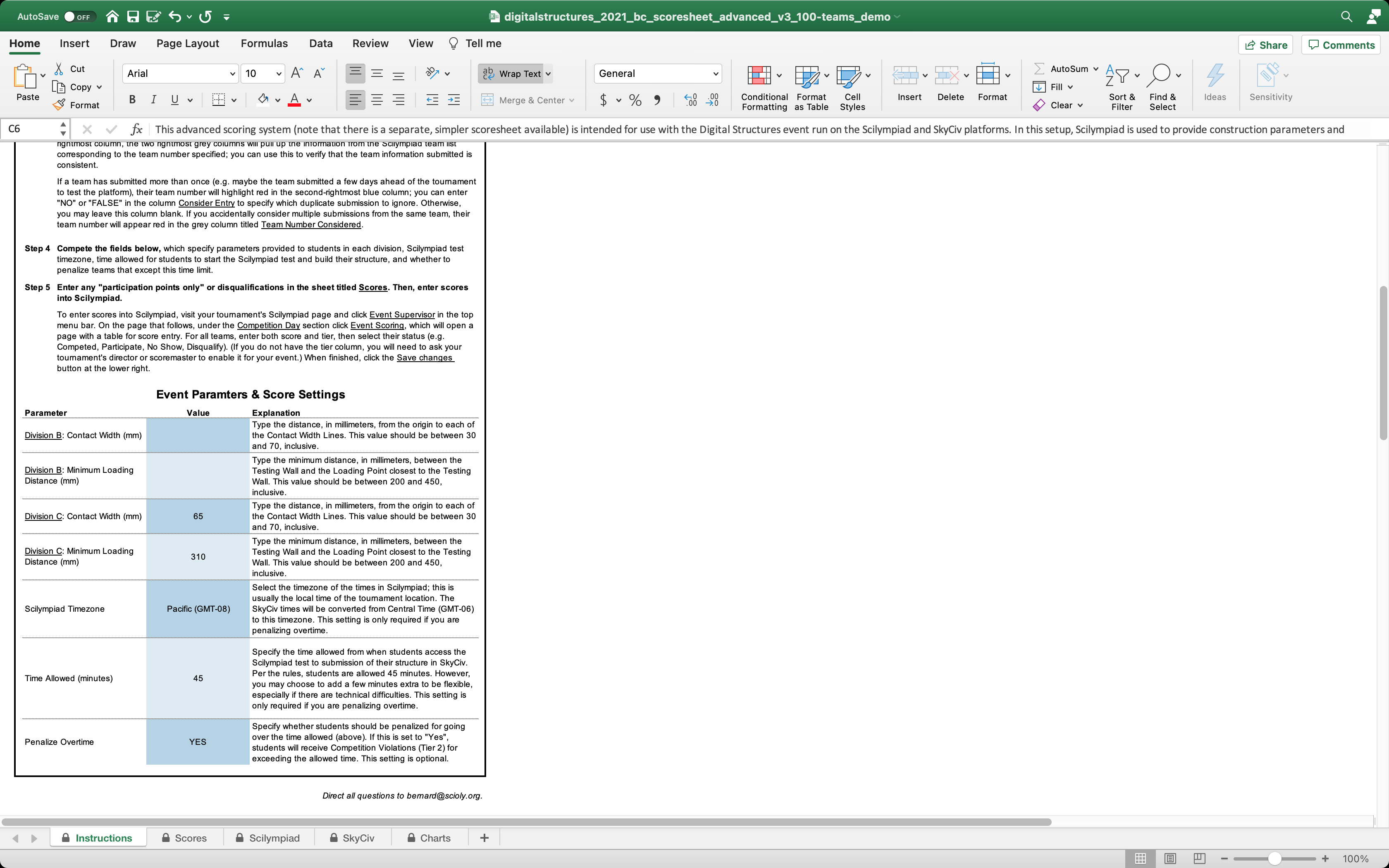Open the Formulas ribbon tab
Screen dimensions: 1389x868
pos(264,44)
